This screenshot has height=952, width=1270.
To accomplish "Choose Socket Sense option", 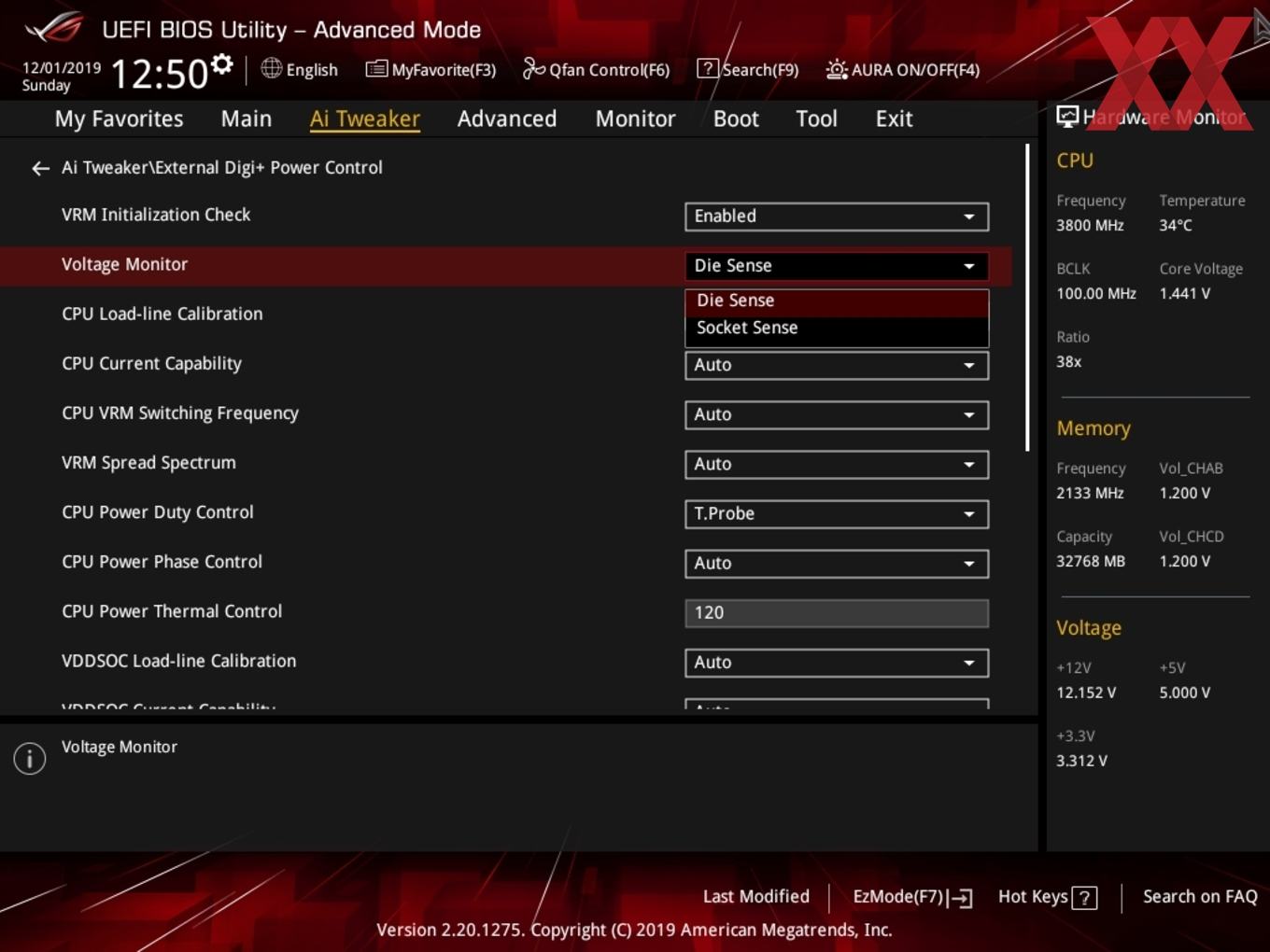I will (837, 329).
